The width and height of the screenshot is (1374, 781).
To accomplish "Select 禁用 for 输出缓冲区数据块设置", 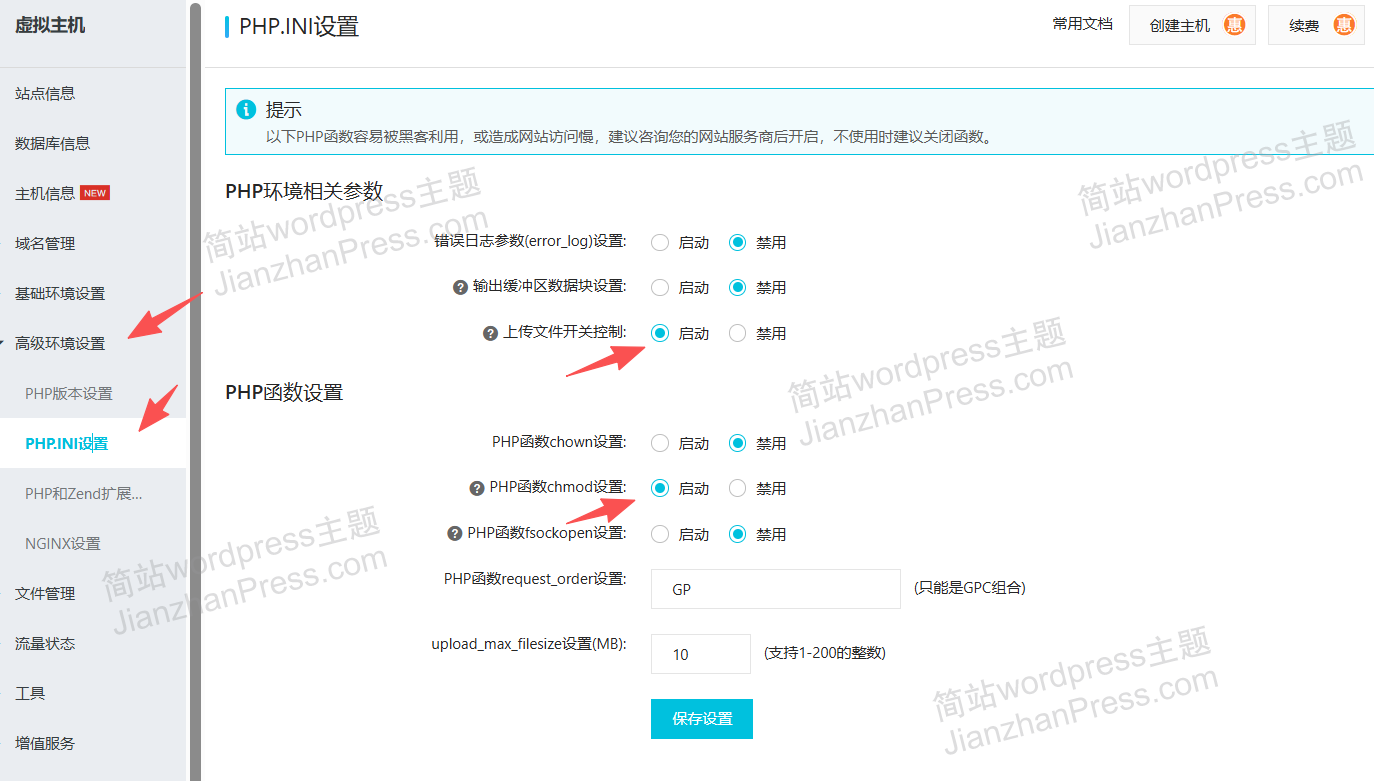I will click(738, 287).
